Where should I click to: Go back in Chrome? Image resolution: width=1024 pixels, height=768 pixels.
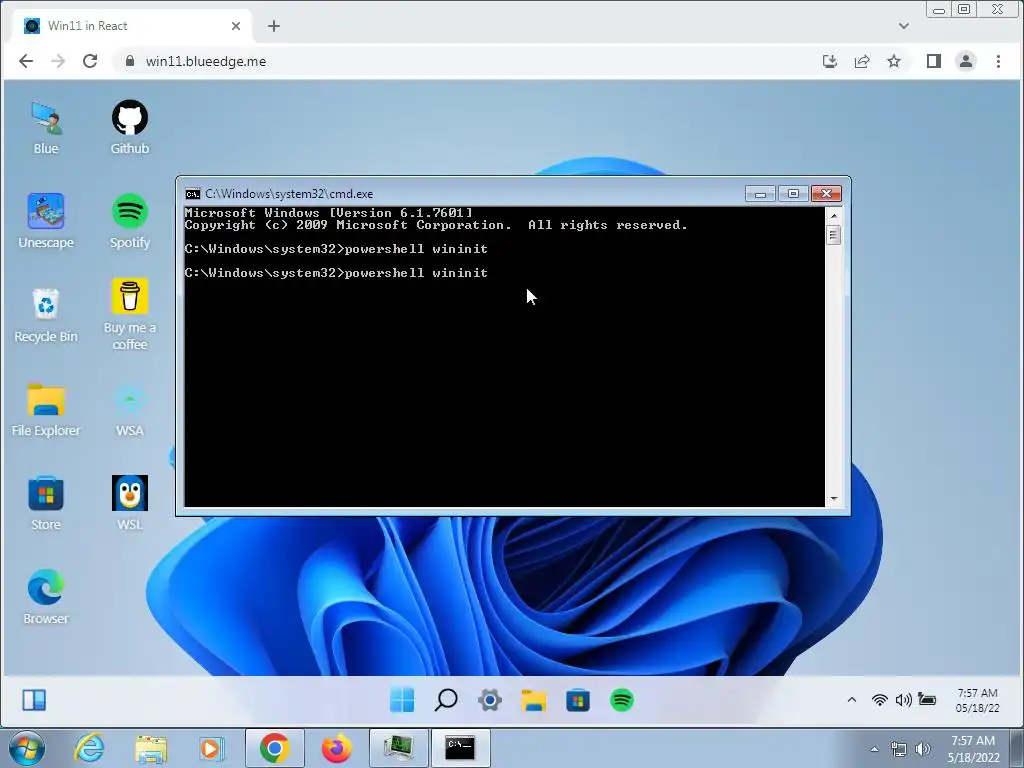[x=25, y=61]
